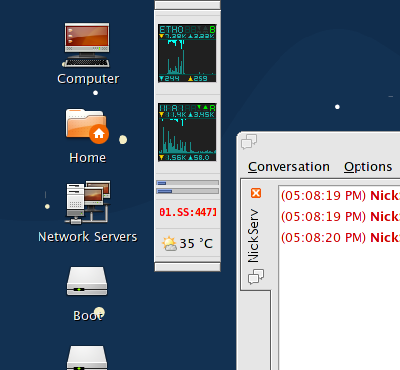Open the Computer desktop icon
The height and width of the screenshot is (370, 400).
coord(87,45)
